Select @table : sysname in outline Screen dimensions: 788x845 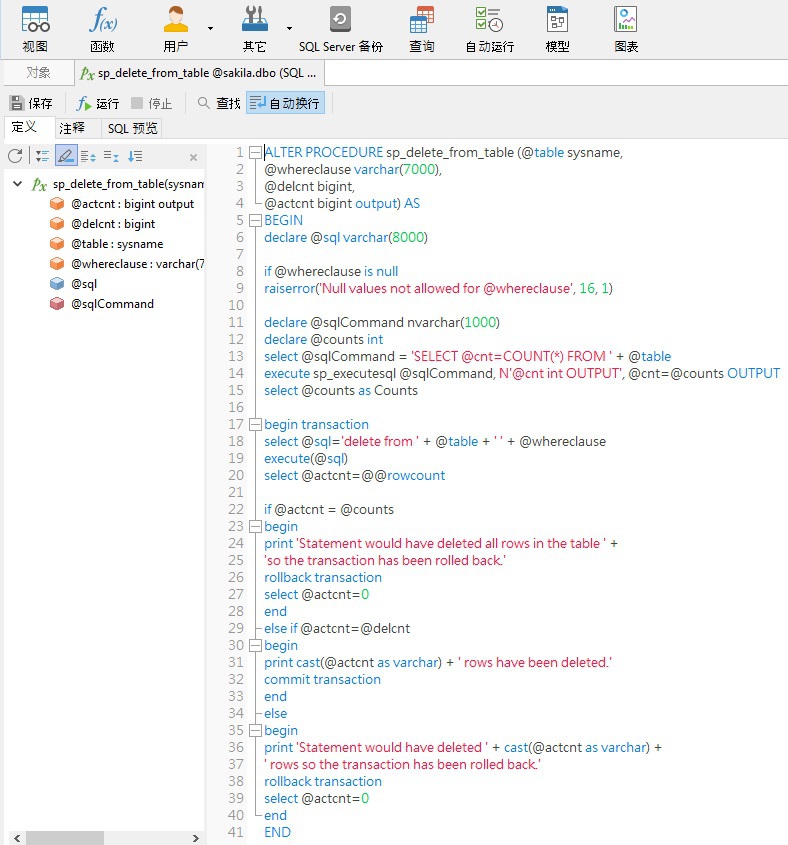click(x=117, y=244)
